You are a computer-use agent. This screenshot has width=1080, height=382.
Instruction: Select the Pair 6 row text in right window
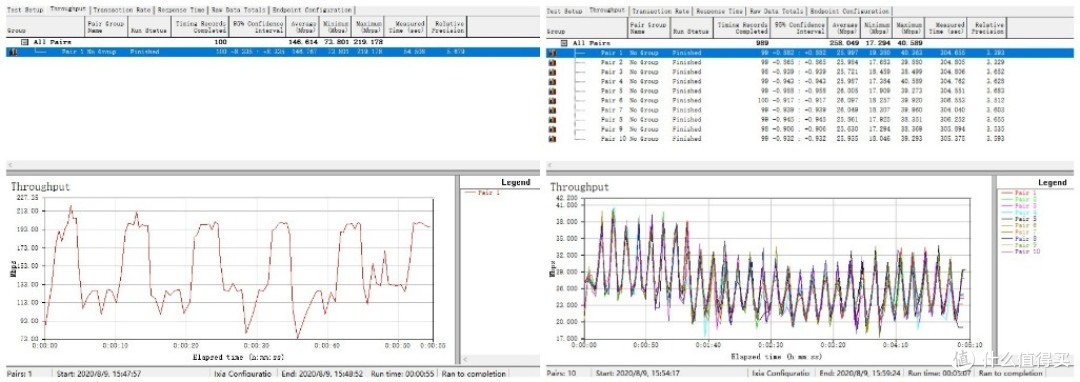click(612, 100)
